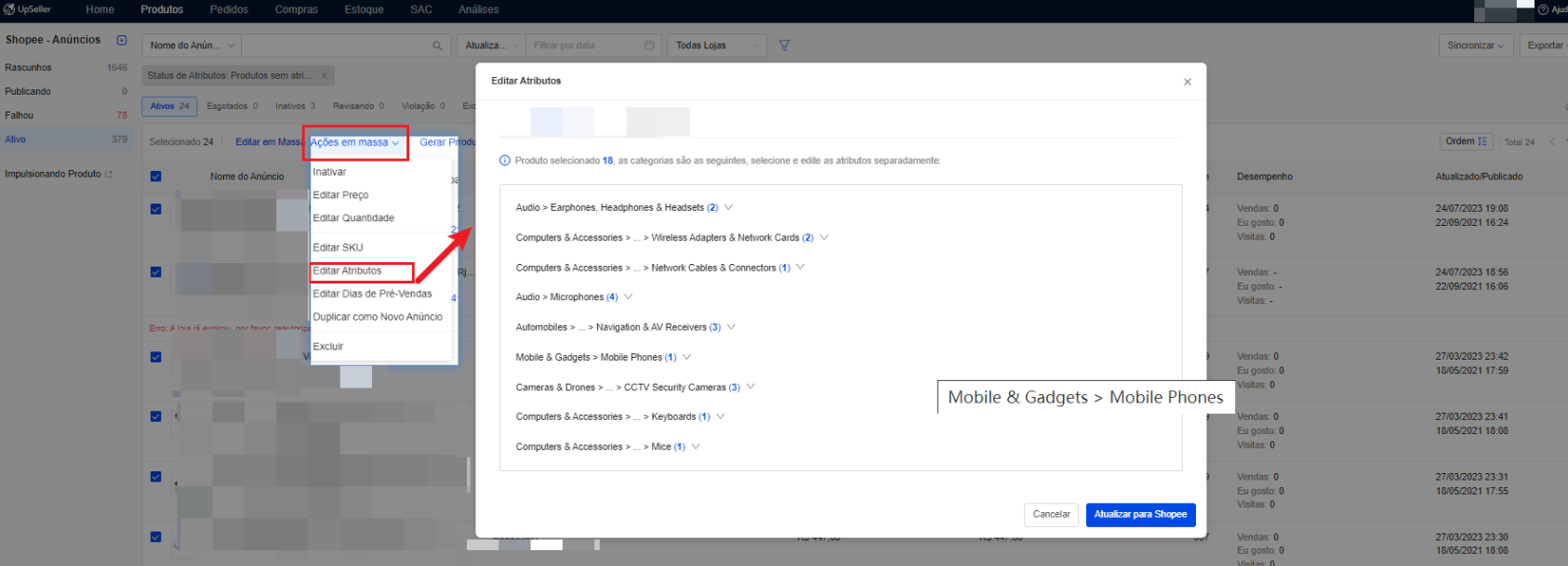Click Cancelar in the dialog
Viewport: 1568px width, 566px height.
(x=1051, y=514)
